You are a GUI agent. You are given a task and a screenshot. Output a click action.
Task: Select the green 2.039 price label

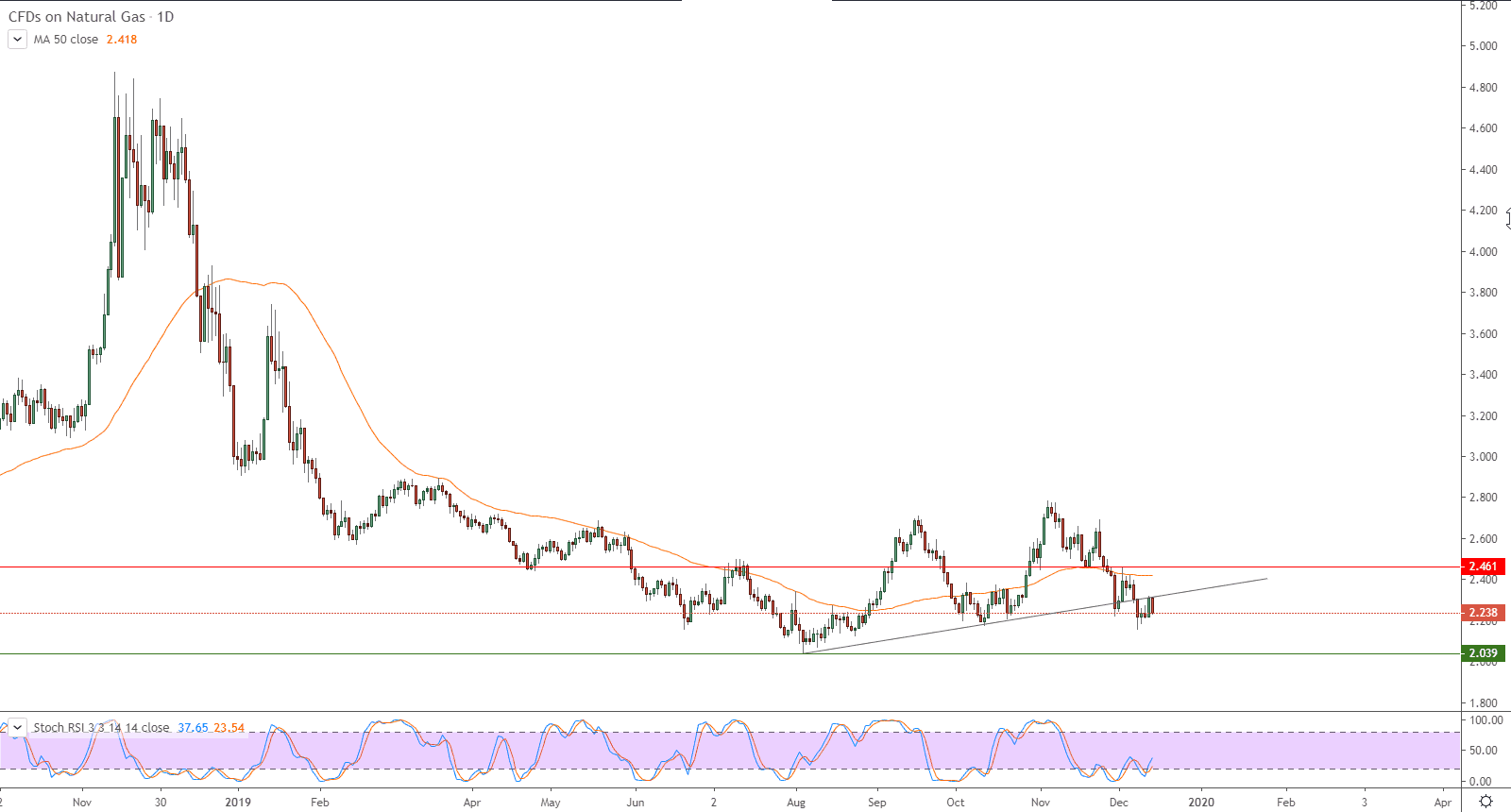pos(1483,653)
